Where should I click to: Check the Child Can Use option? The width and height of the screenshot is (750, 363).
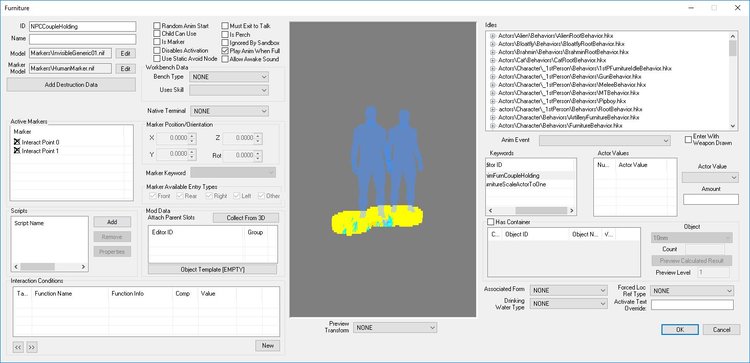coord(156,34)
